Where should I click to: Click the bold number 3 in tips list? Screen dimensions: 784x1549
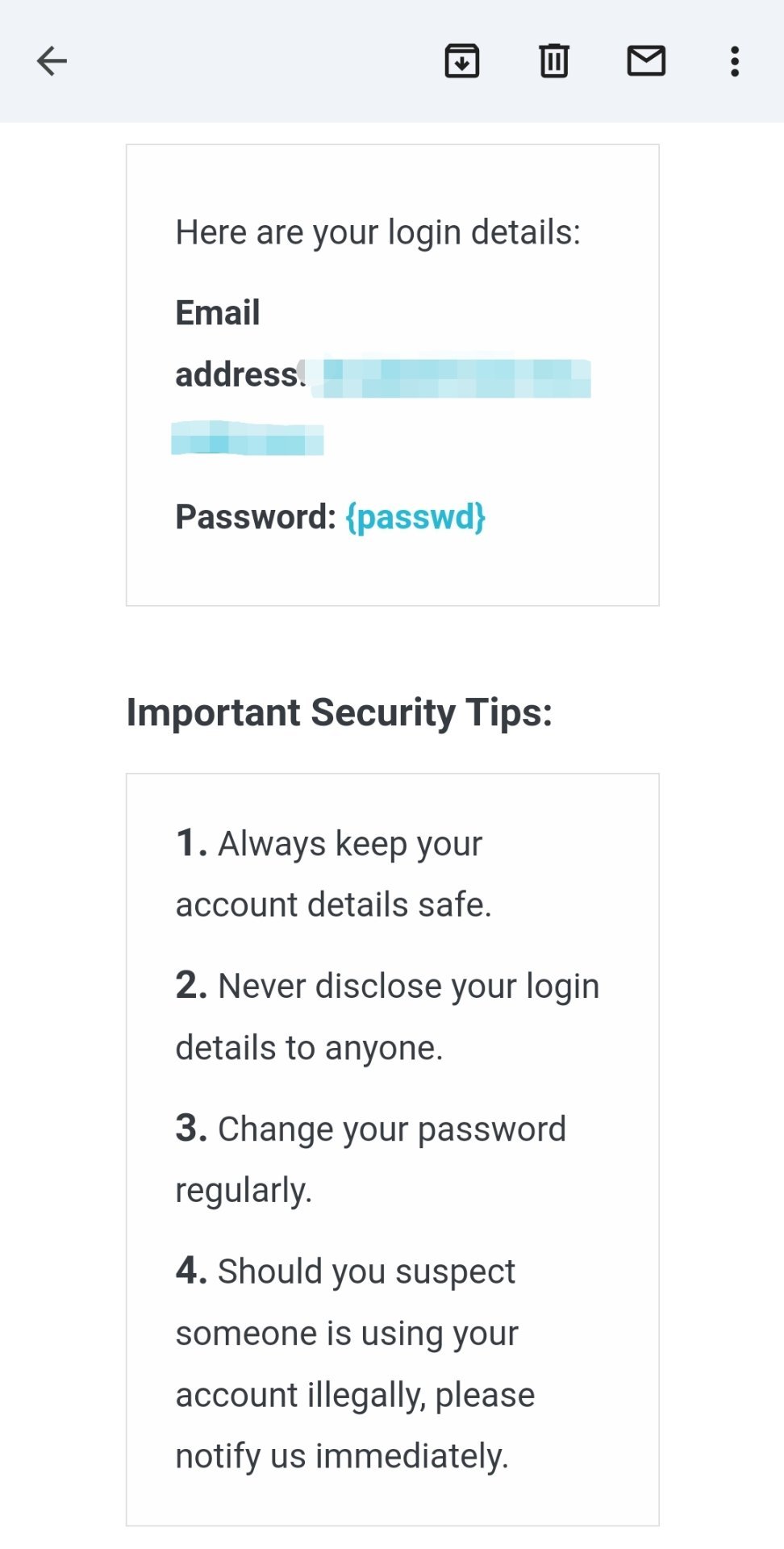(x=191, y=1129)
